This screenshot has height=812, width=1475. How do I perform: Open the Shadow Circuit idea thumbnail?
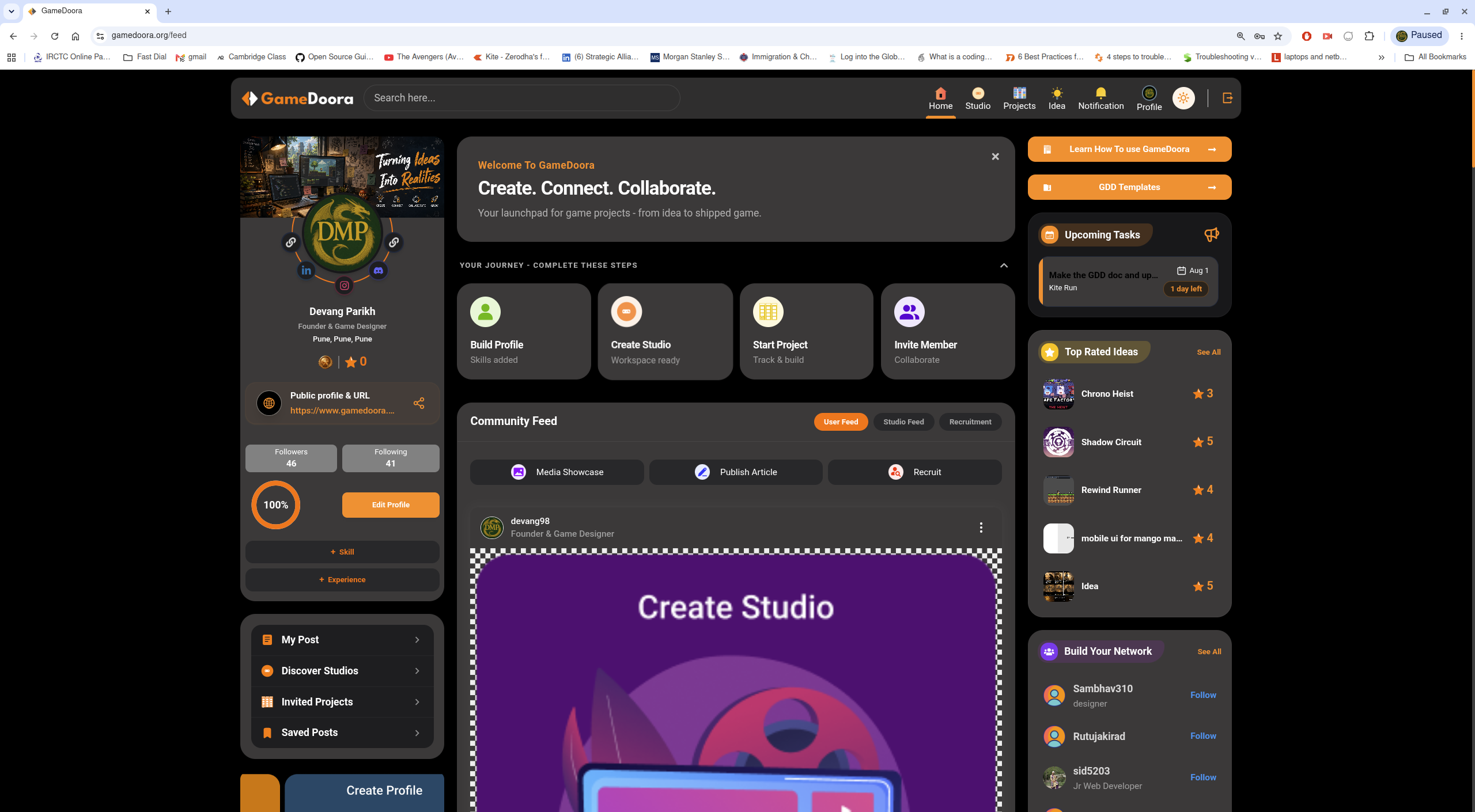(x=1058, y=442)
